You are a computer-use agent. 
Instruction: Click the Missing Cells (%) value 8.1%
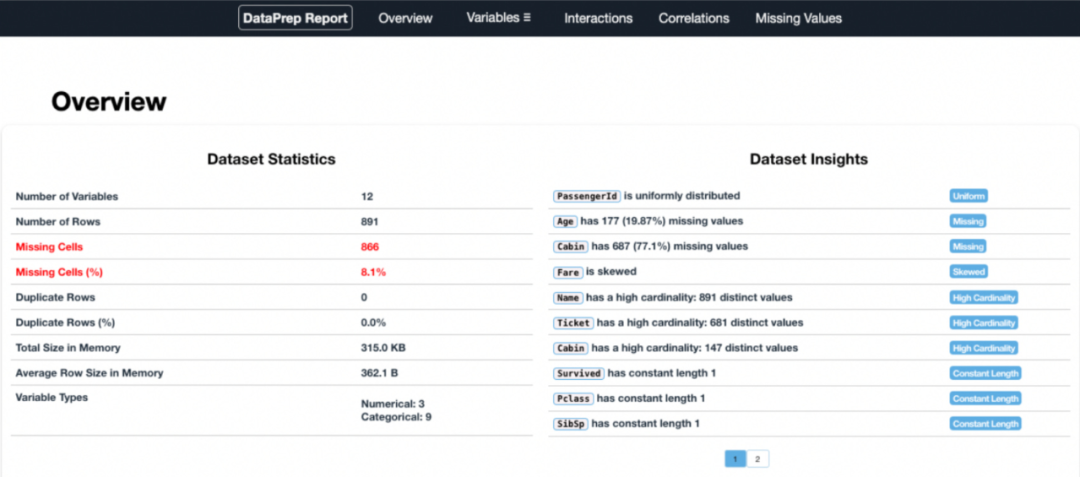(373, 272)
